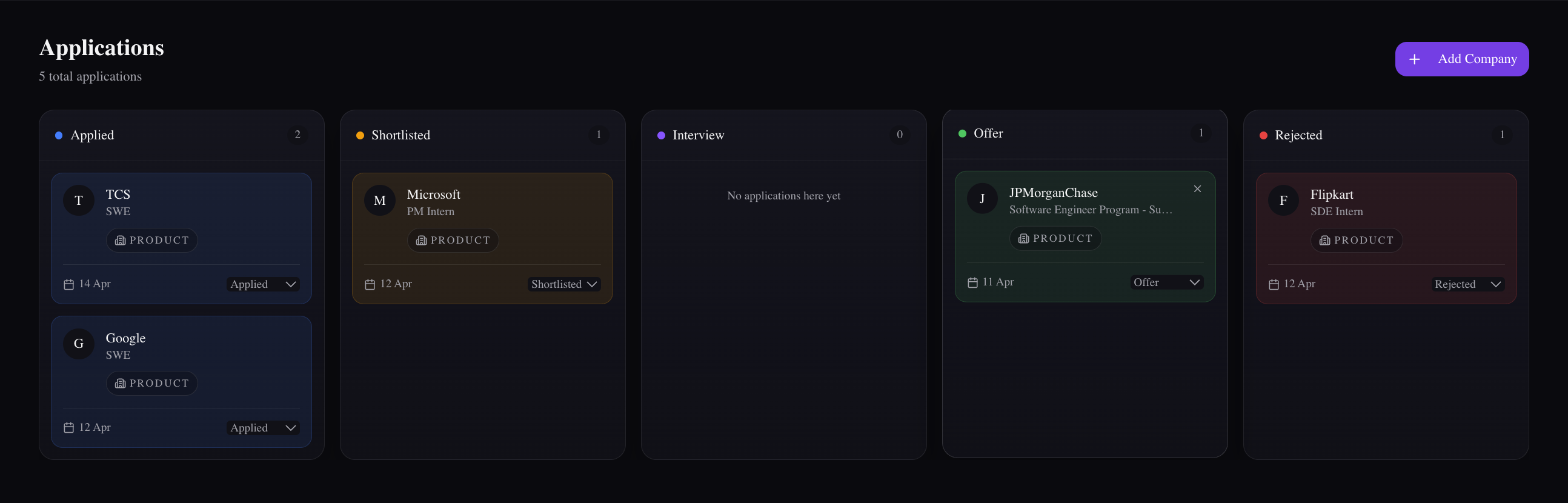Select the Applied column header

(x=181, y=135)
